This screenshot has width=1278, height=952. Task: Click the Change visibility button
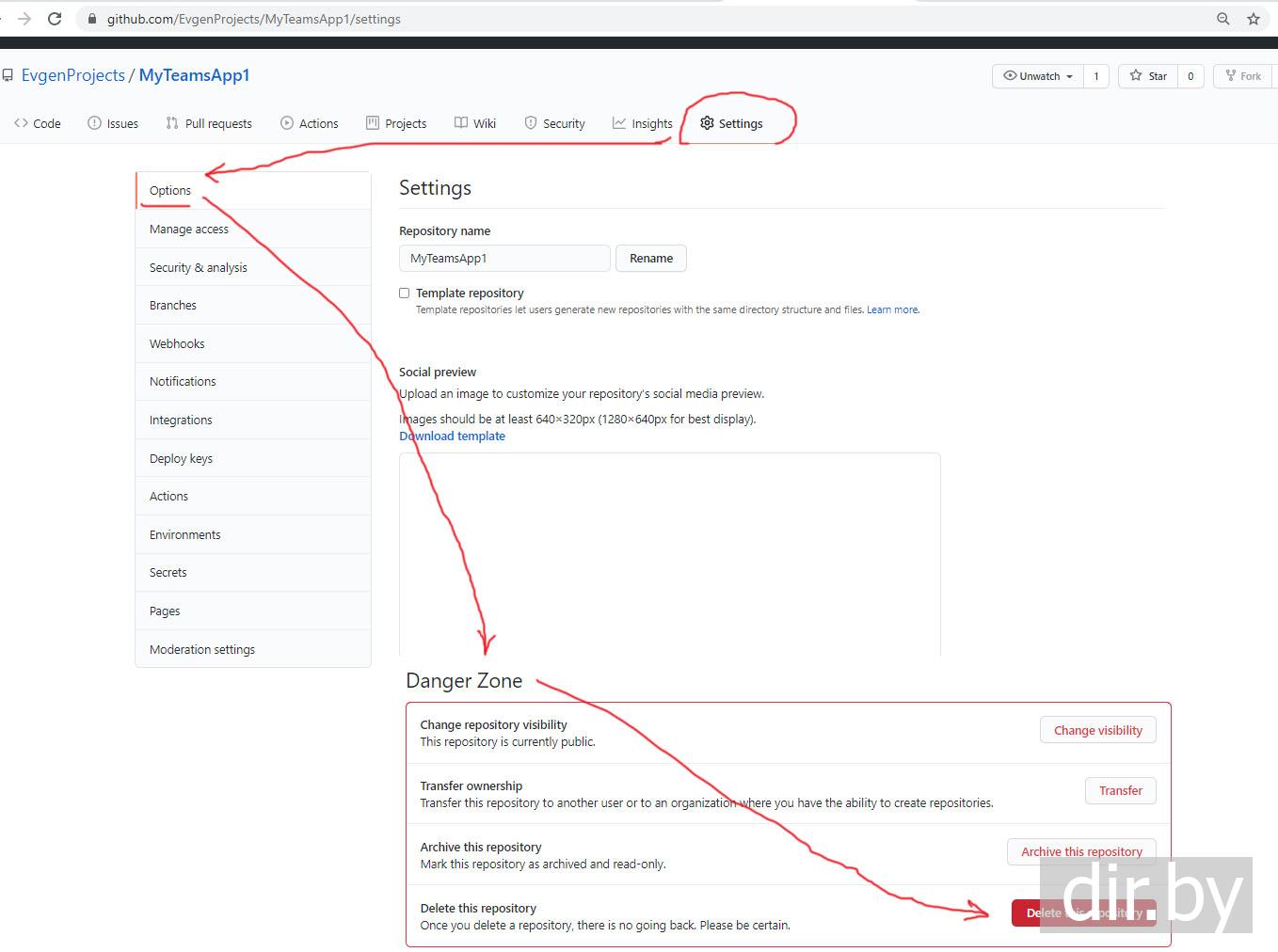(x=1098, y=731)
